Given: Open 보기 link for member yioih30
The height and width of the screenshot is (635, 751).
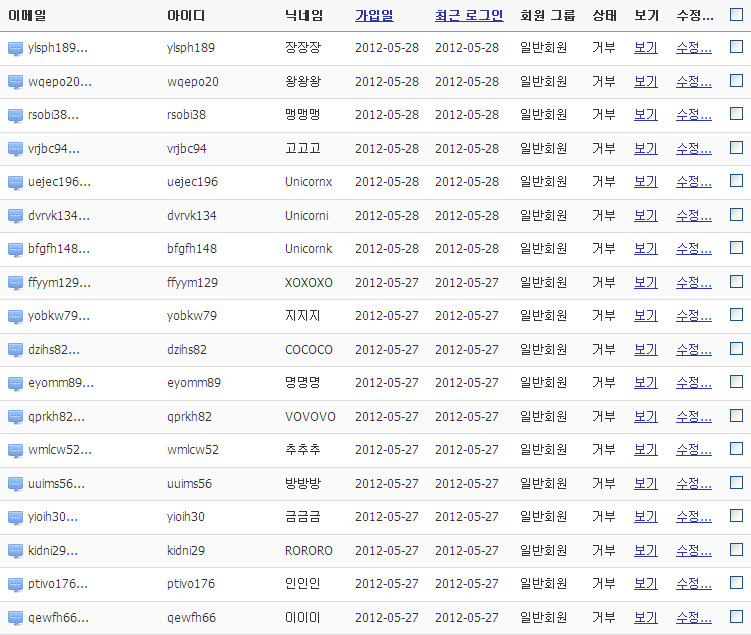Looking at the screenshot, I should (x=646, y=517).
